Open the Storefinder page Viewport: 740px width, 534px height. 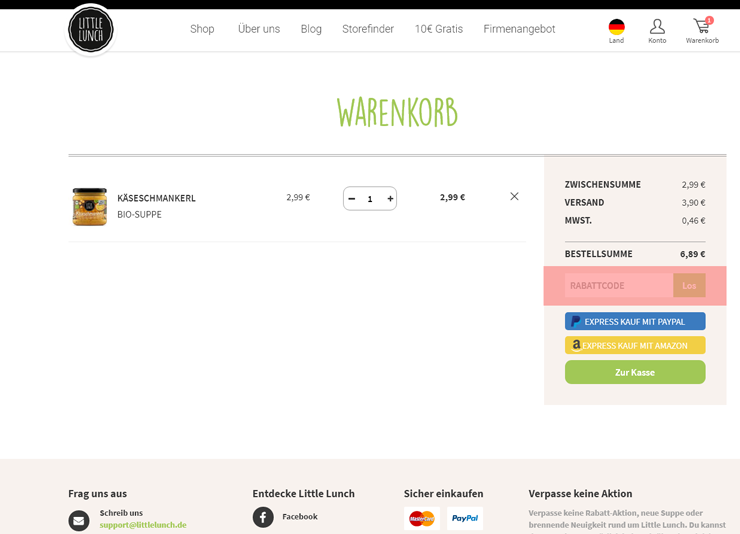coord(368,29)
